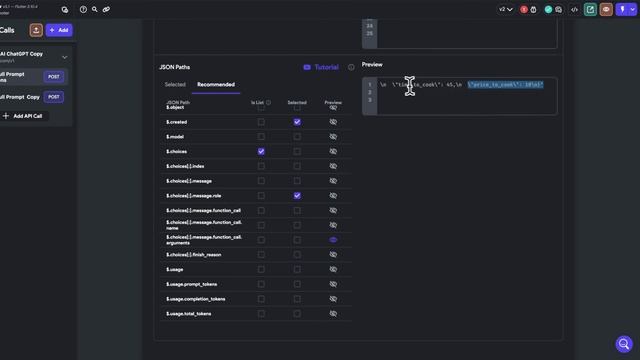Open the comments chat icon
Image resolution: width=640 pixels, height=360 pixels.
tap(559, 9)
